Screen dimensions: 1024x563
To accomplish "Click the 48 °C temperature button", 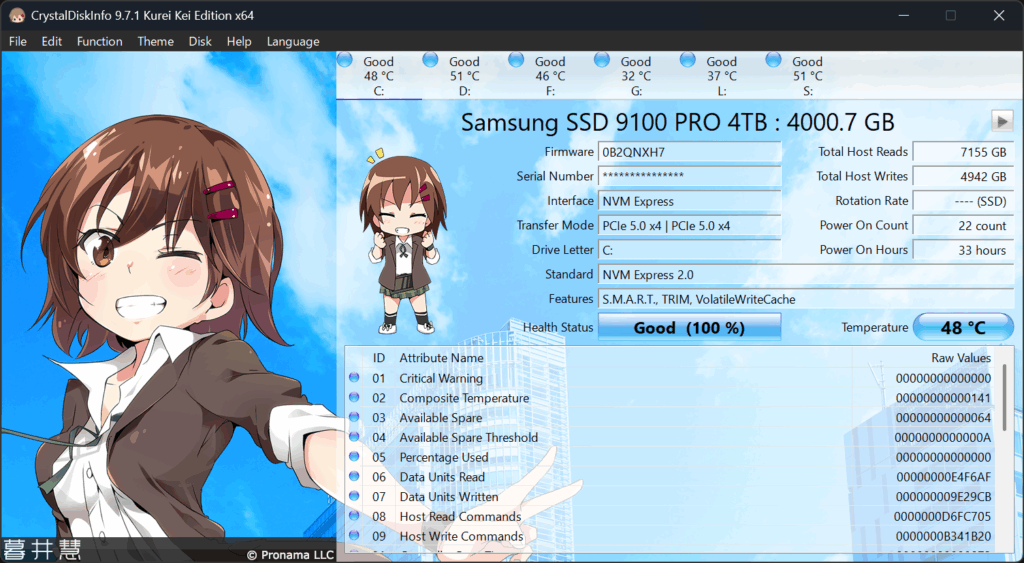I will pos(963,327).
